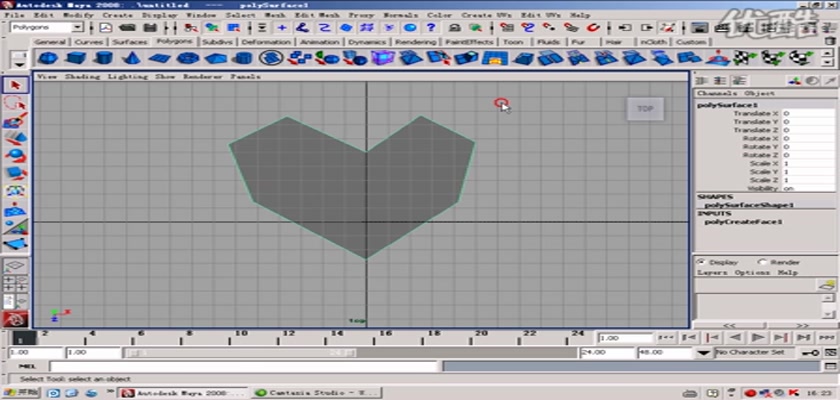Click the Smooth cube shelf icon
The height and width of the screenshot is (400, 840).
[x=383, y=57]
